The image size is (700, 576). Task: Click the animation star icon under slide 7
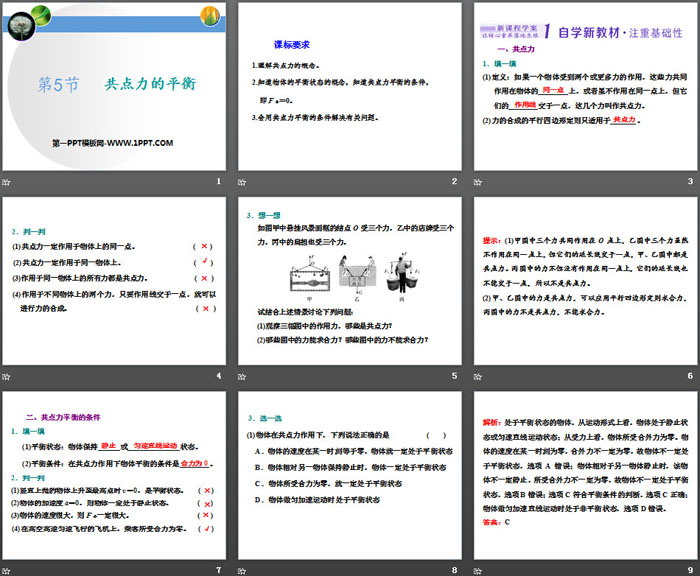8,568
